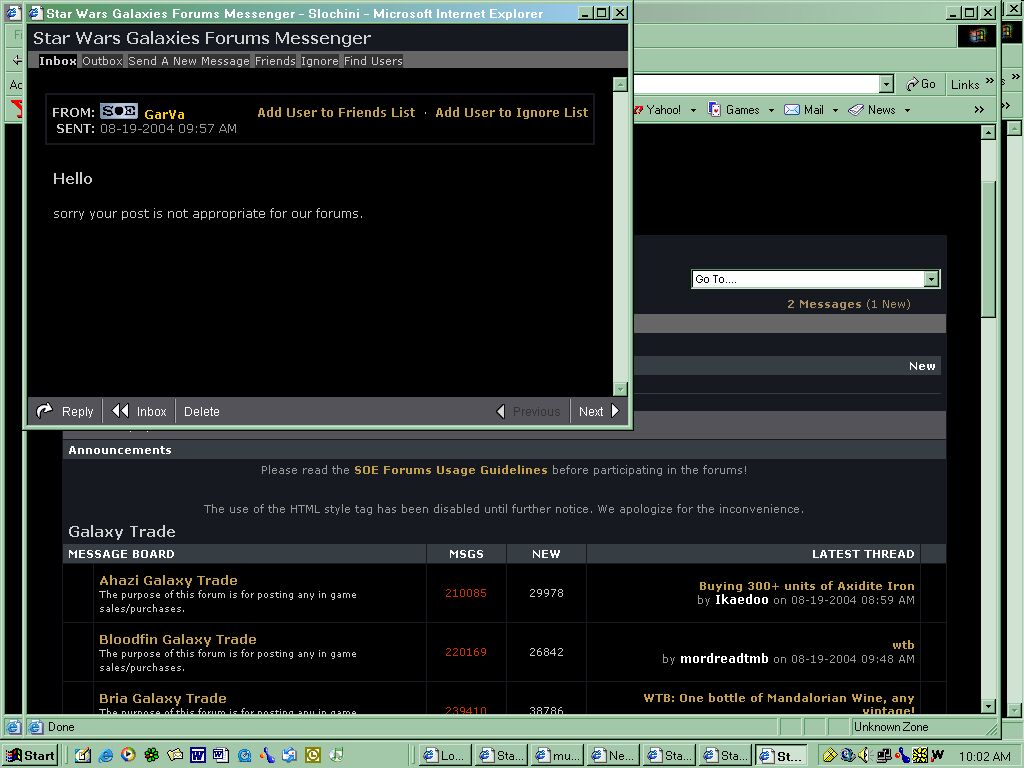Open the GarVa sender profile link
1024x768 pixels.
click(164, 114)
